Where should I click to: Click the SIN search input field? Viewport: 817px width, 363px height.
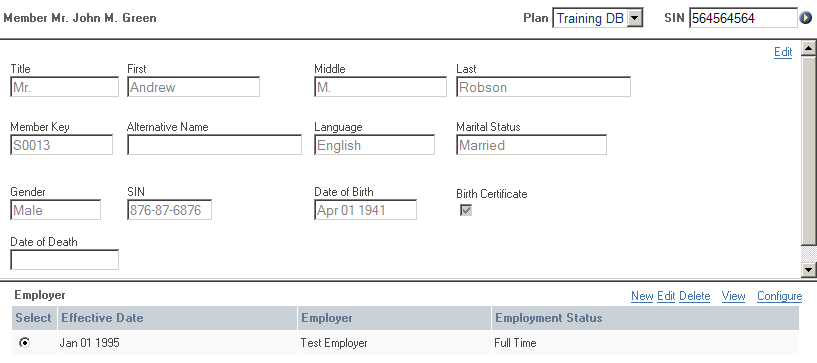743,18
